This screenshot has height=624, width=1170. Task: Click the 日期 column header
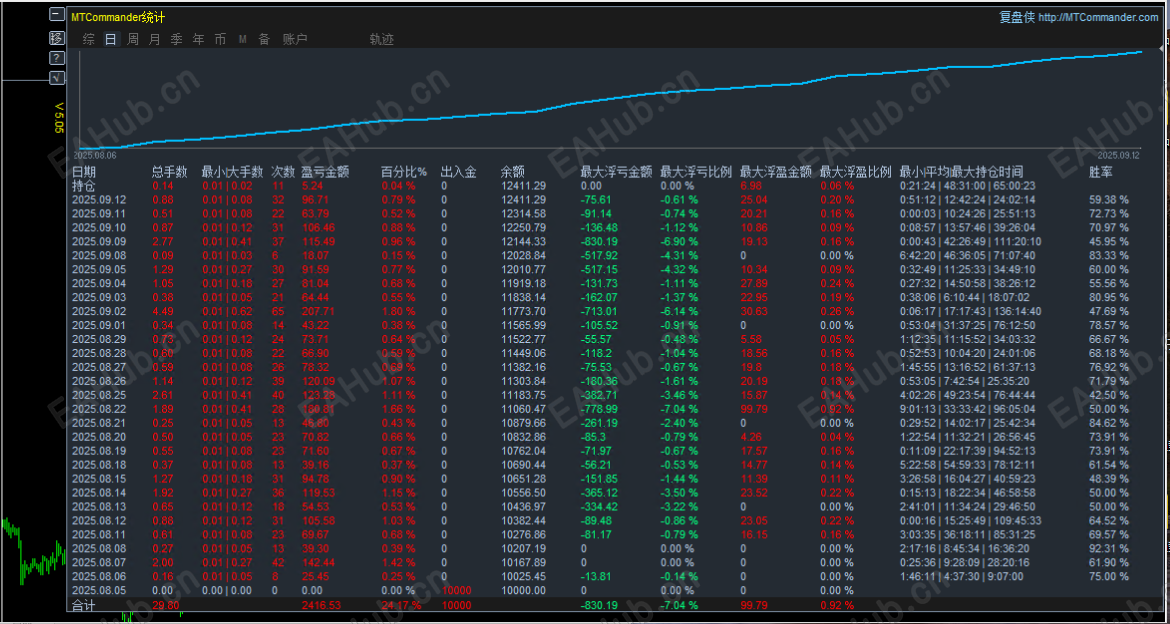coord(84,172)
